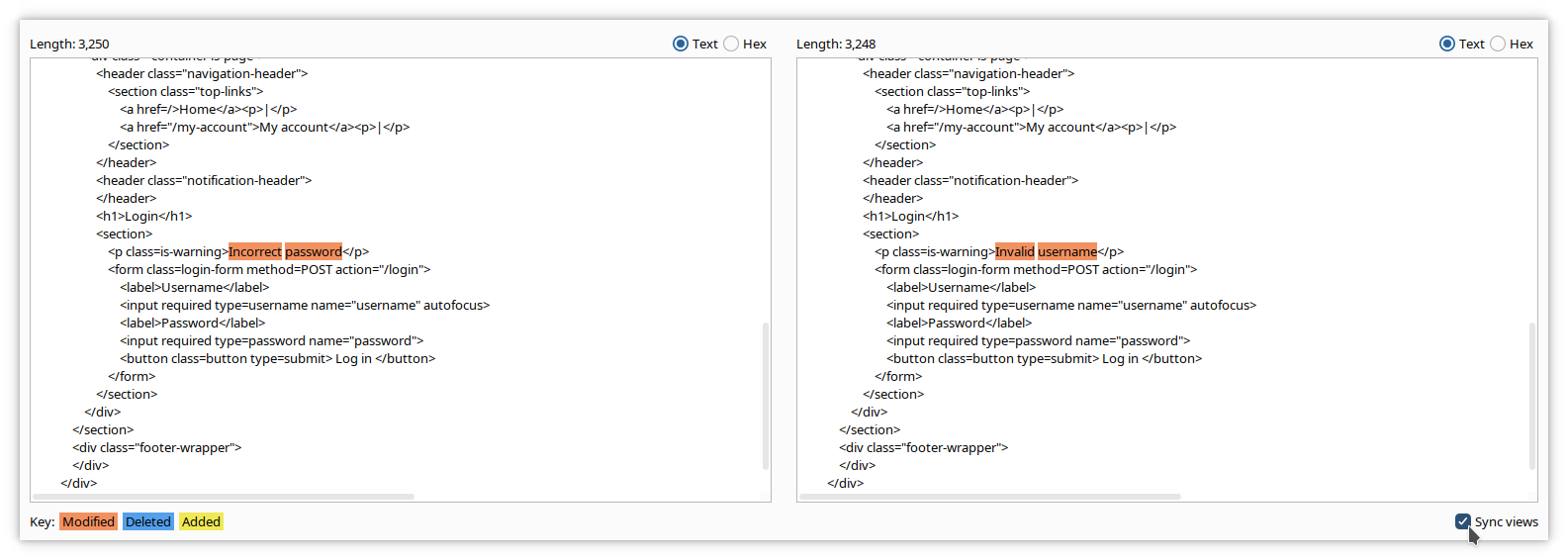Click the login-form line in left pane
1568x560 pixels.
point(270,270)
